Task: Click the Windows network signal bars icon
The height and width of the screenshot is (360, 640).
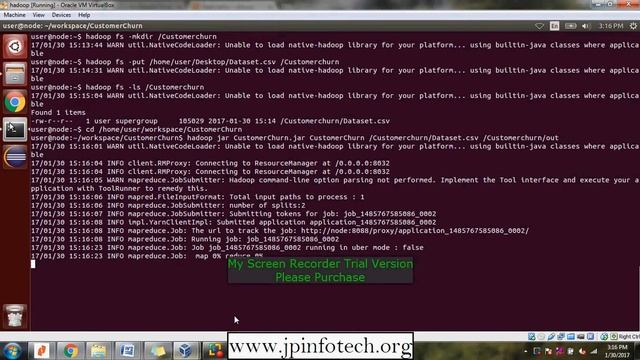Action: click(594, 351)
